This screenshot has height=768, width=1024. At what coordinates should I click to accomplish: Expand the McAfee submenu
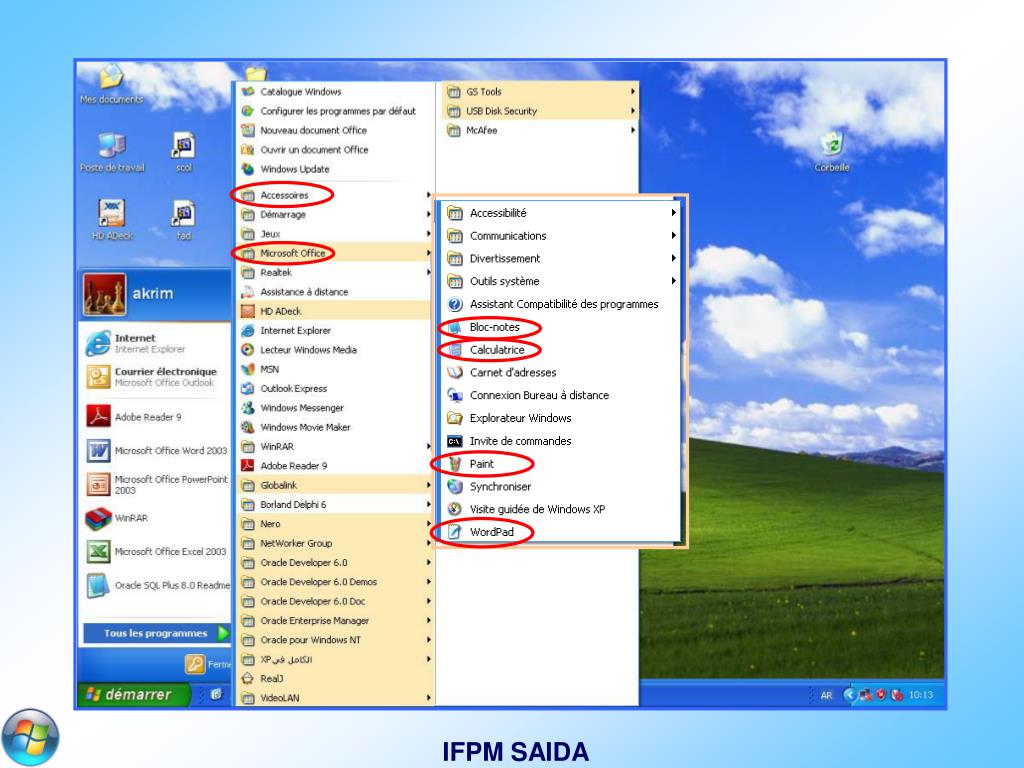point(541,131)
